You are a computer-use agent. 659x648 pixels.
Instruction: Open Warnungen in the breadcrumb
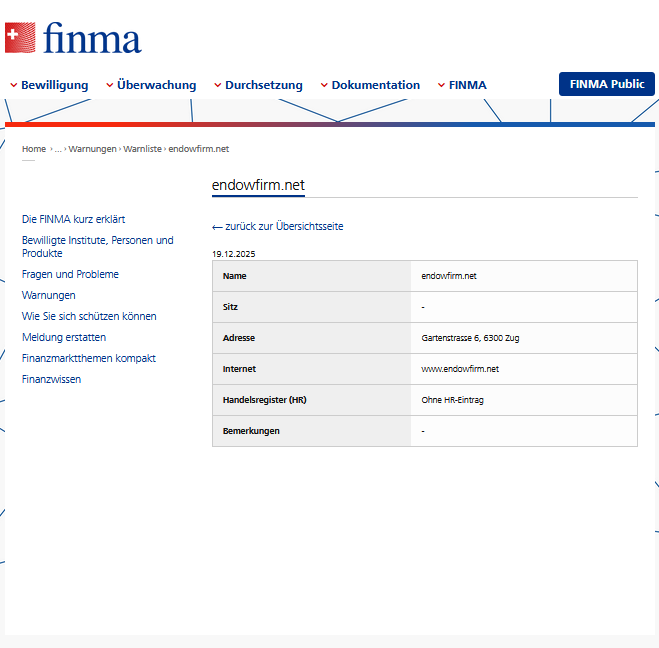[92, 149]
